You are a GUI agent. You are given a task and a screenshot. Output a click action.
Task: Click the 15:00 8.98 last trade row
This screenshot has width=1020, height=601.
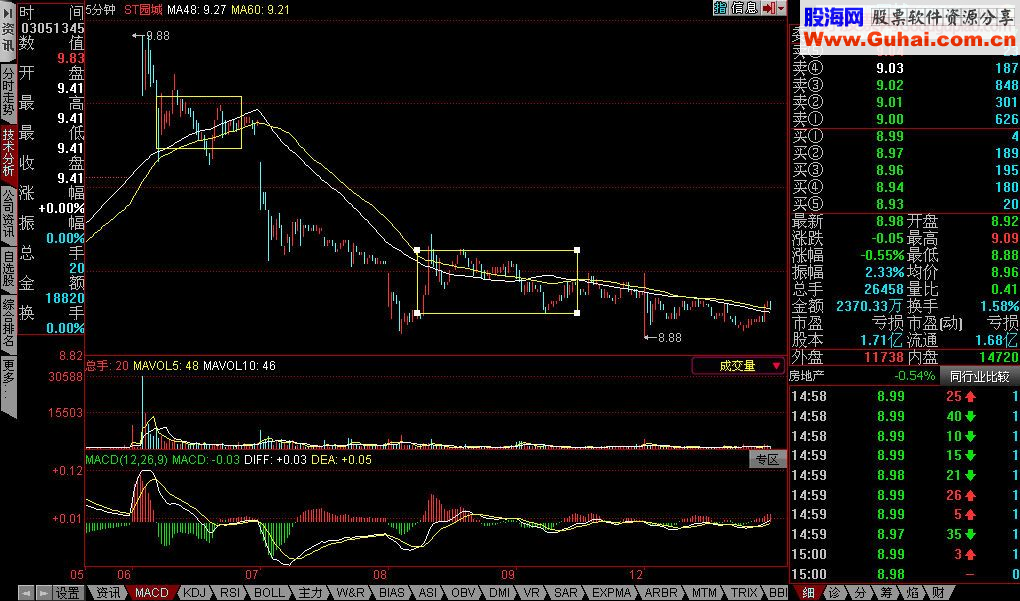pyautogui.click(x=904, y=574)
